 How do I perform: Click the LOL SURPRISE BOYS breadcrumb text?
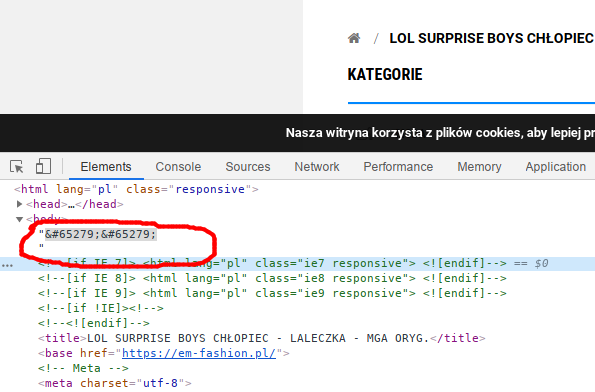tap(492, 38)
